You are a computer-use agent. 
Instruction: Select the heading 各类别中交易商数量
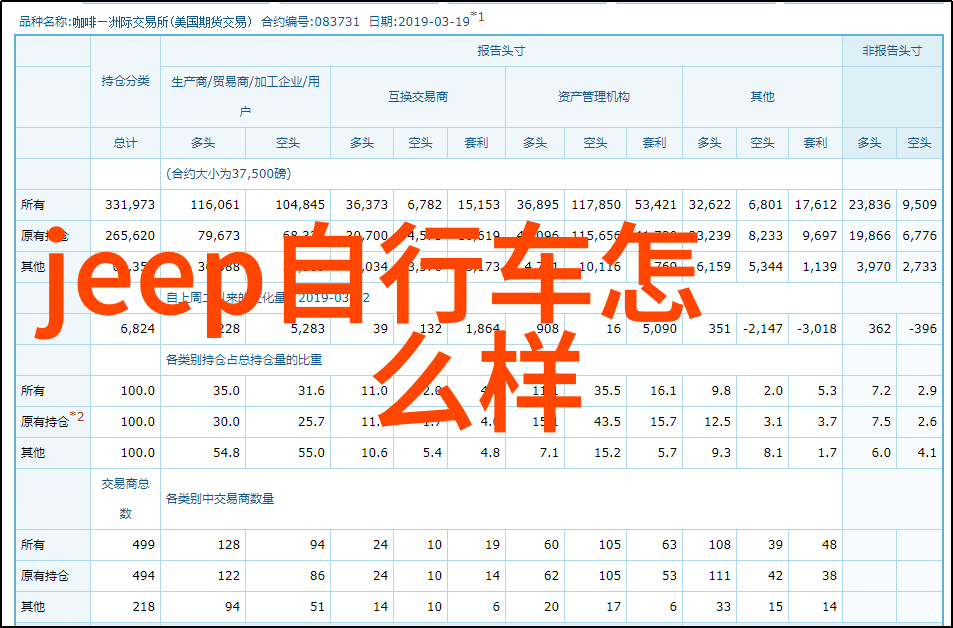[220, 499]
